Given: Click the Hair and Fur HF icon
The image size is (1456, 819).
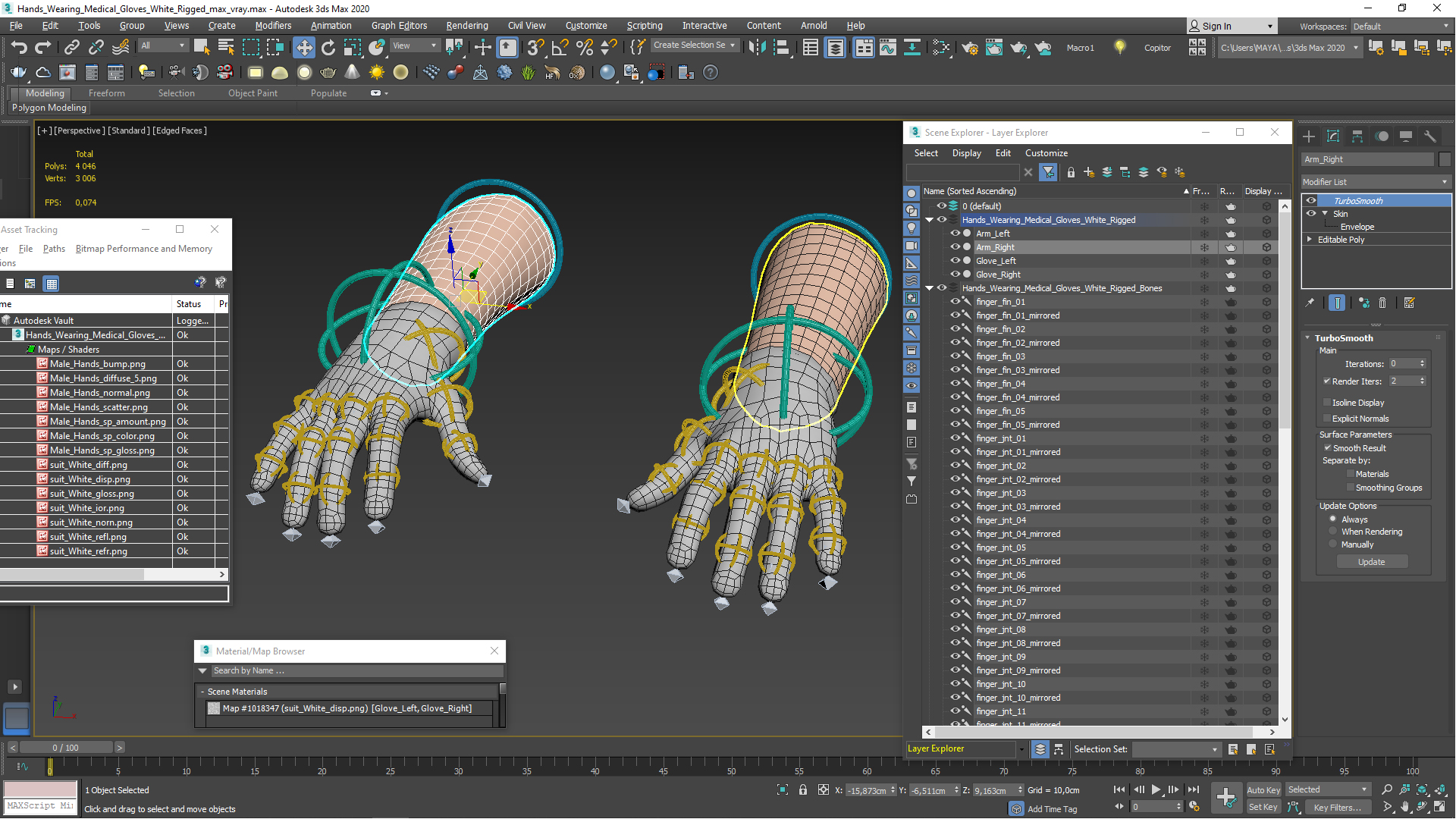Looking at the screenshot, I should (552, 73).
